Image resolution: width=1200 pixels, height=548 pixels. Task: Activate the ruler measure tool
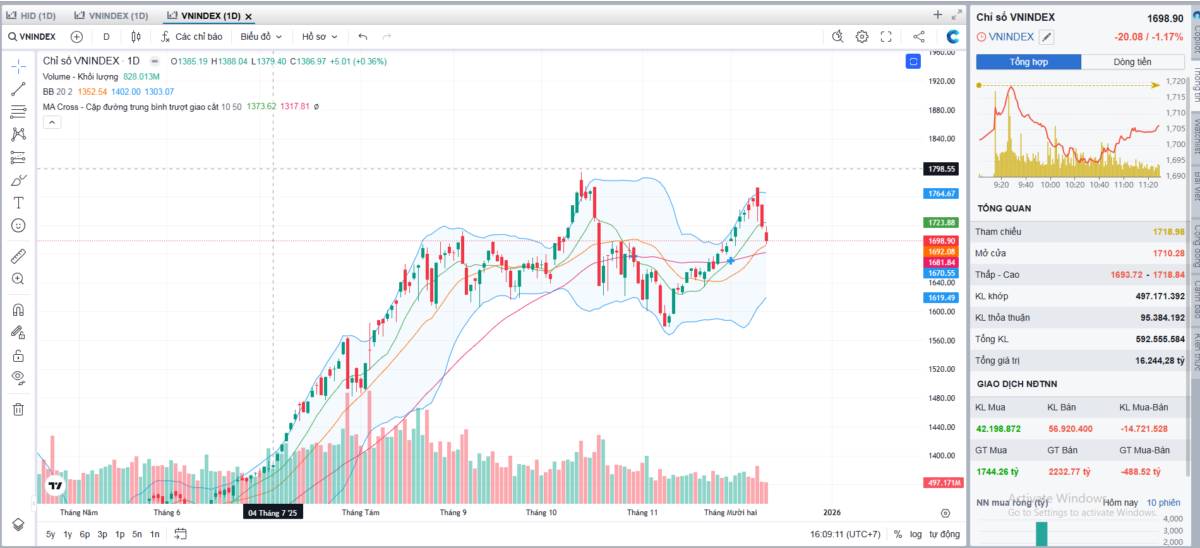[x=18, y=256]
